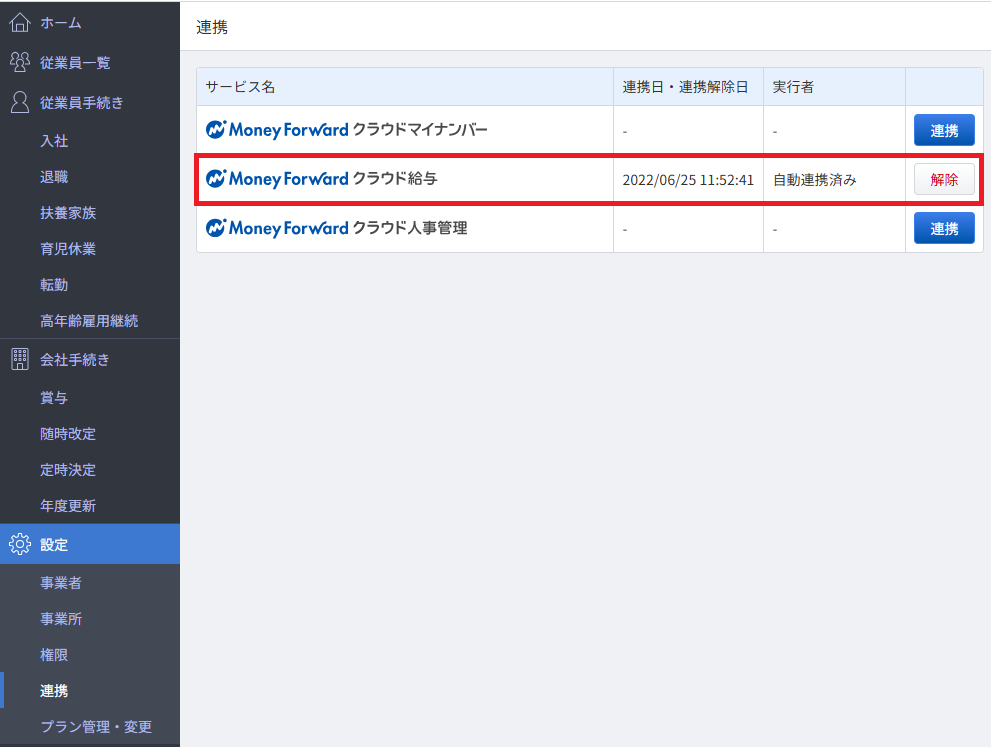Click 連携 button for クラウド人事管理
This screenshot has width=991, height=747.
[944, 228]
